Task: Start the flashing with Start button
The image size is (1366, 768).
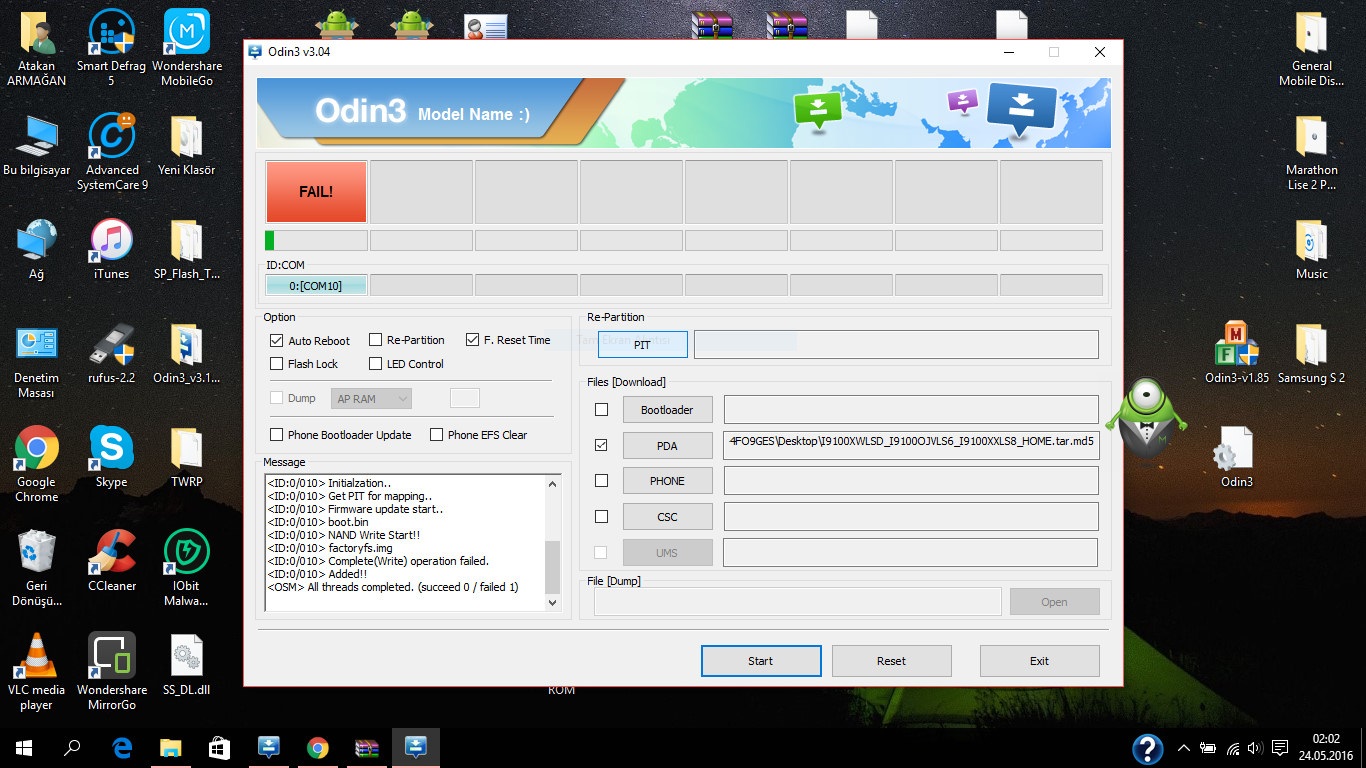Action: pyautogui.click(x=761, y=661)
